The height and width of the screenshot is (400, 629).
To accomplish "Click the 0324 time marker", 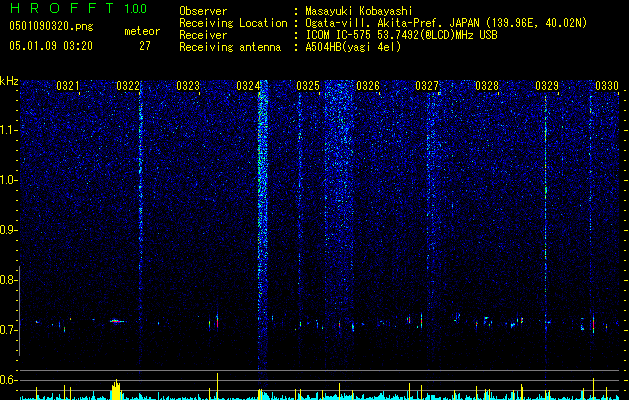I will click(x=248, y=86).
